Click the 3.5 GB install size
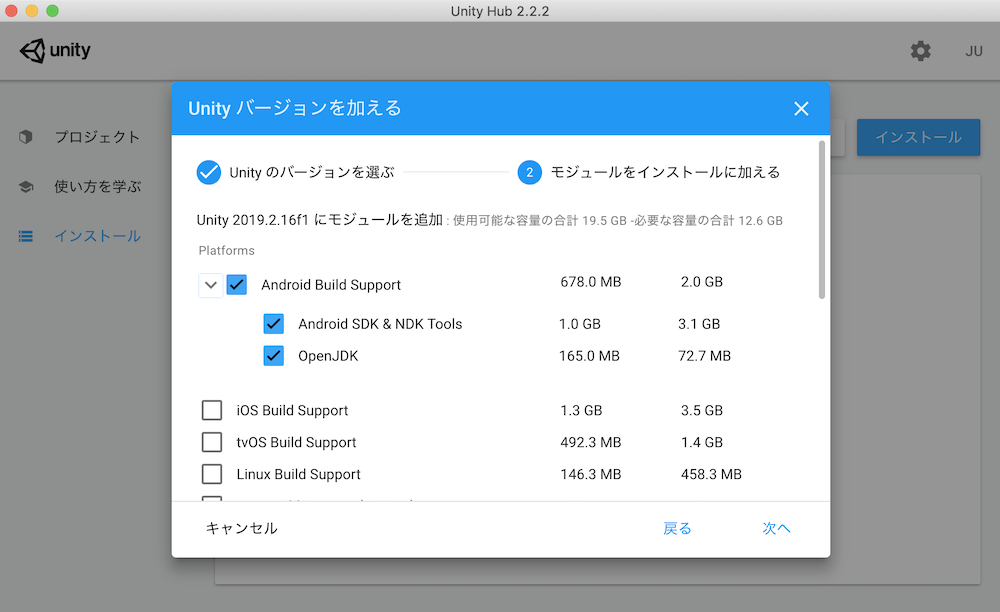This screenshot has width=1000, height=612. (702, 411)
